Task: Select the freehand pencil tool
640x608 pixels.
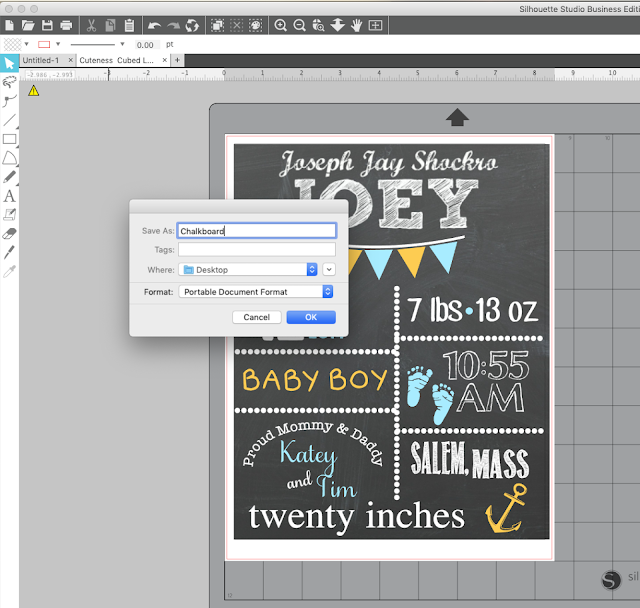Action: [x=9, y=177]
